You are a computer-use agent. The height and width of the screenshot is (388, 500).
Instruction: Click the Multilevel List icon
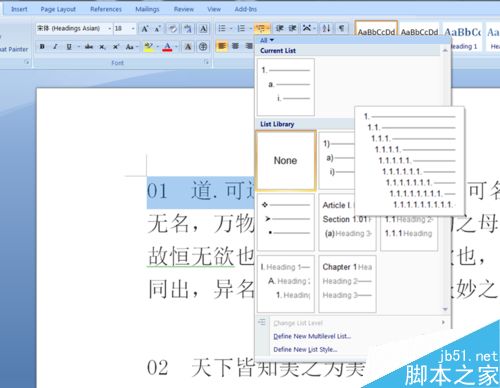tap(262, 29)
